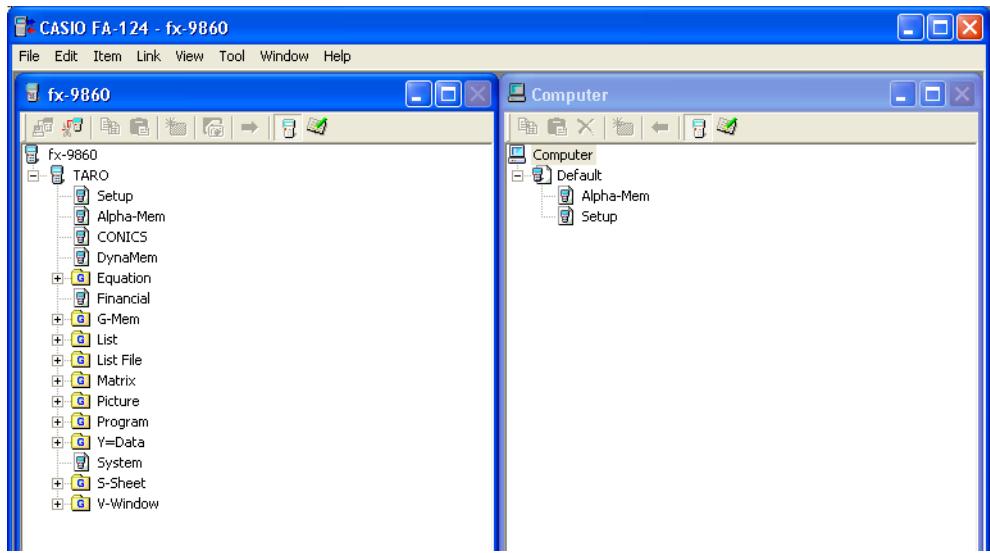Click the Connect icon in fx-9860 toolbar

coord(43,128)
